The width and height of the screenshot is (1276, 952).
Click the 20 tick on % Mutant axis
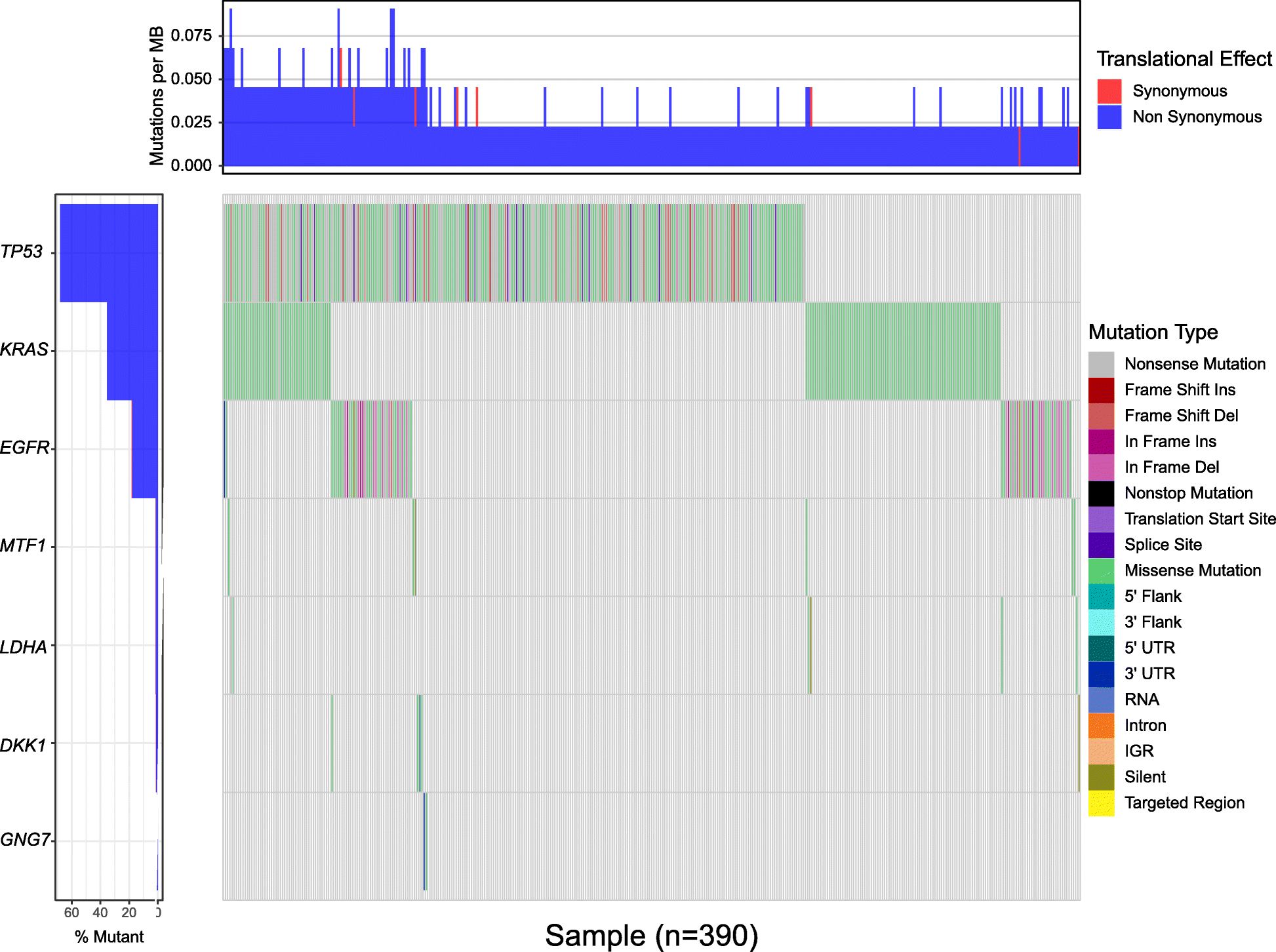click(129, 913)
